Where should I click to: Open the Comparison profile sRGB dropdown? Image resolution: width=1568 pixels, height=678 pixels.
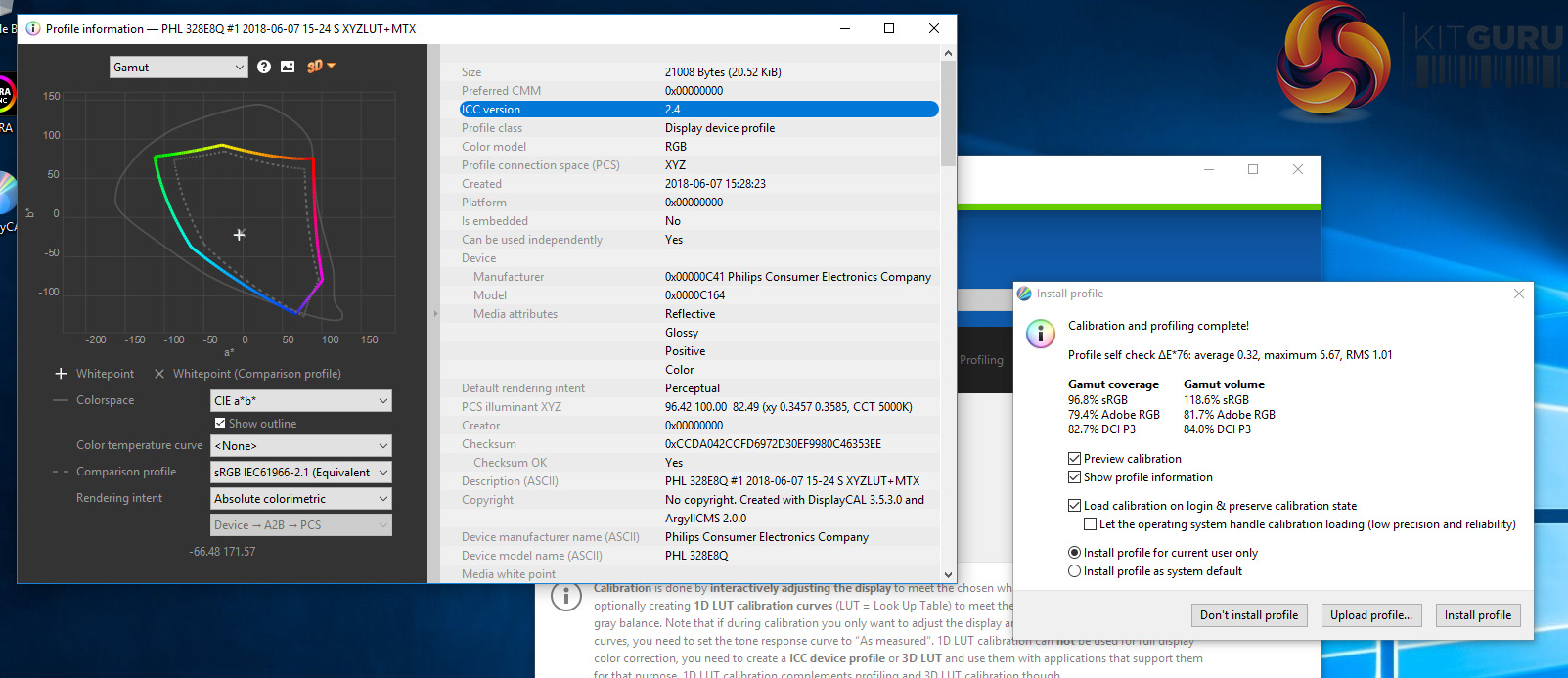pyautogui.click(x=301, y=473)
